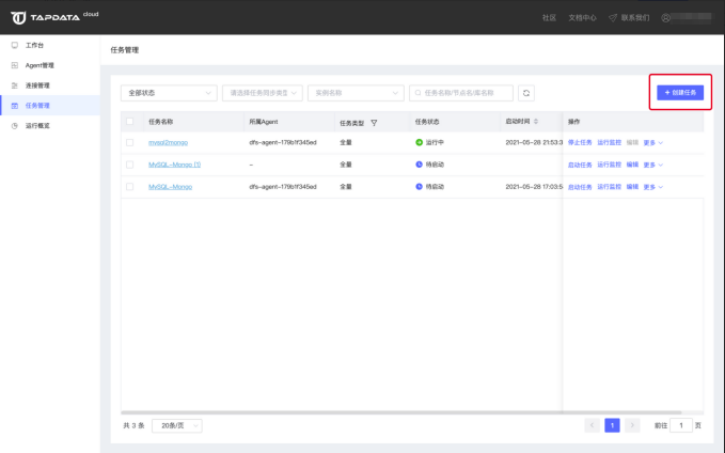Open the MySQL-Mongo (1) task link
Image resolution: width=725 pixels, height=453 pixels.
(x=174, y=165)
